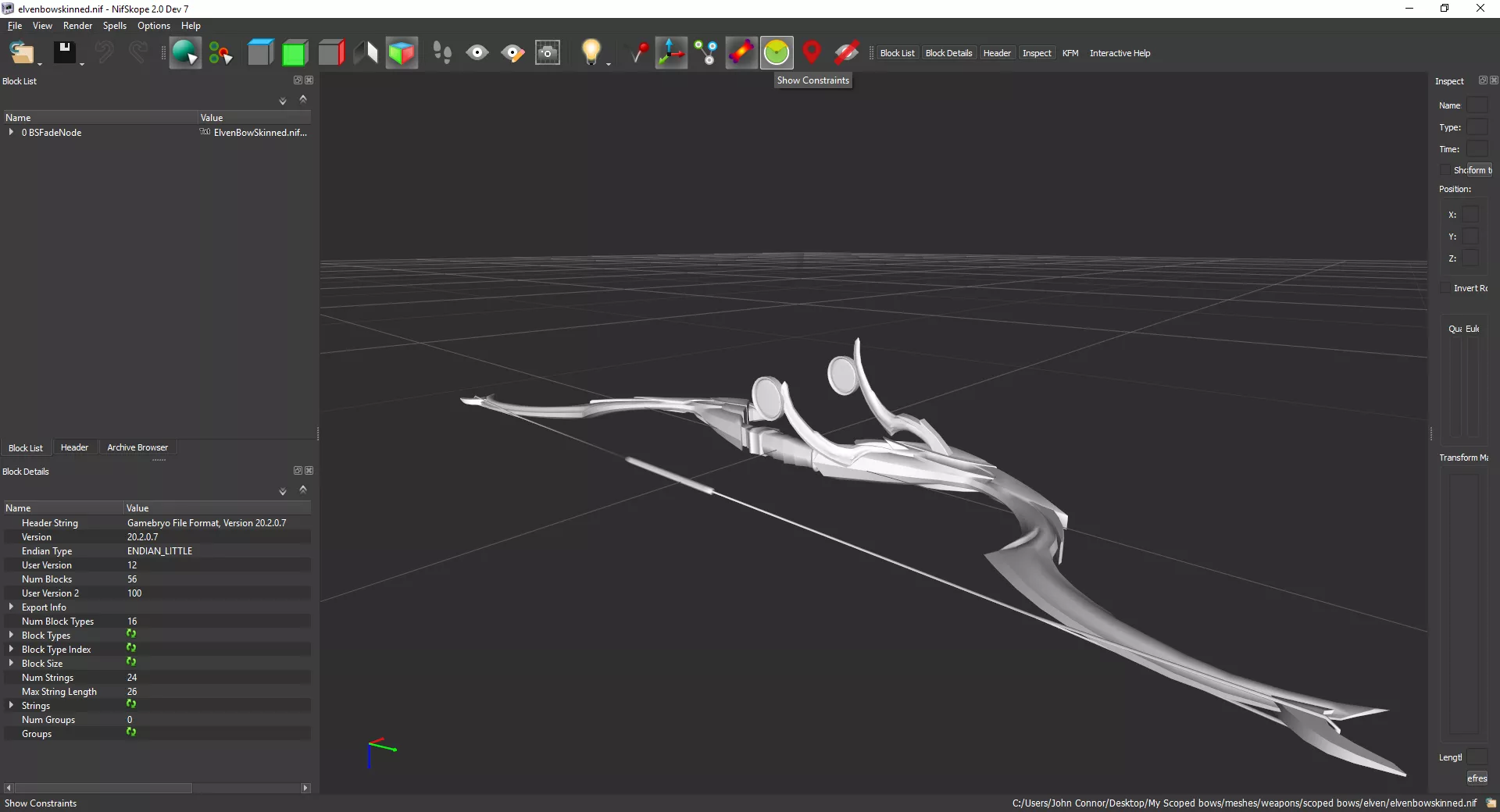Click the X position field in Inspect
This screenshot has height=812, width=1500.
(1470, 214)
